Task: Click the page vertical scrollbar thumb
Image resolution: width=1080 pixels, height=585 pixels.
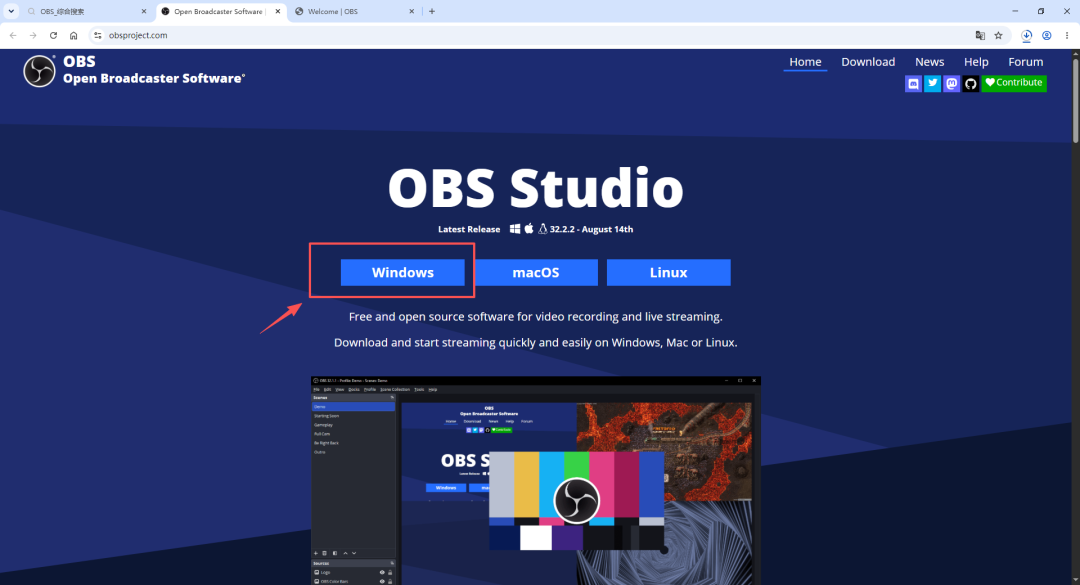Action: [x=1075, y=101]
